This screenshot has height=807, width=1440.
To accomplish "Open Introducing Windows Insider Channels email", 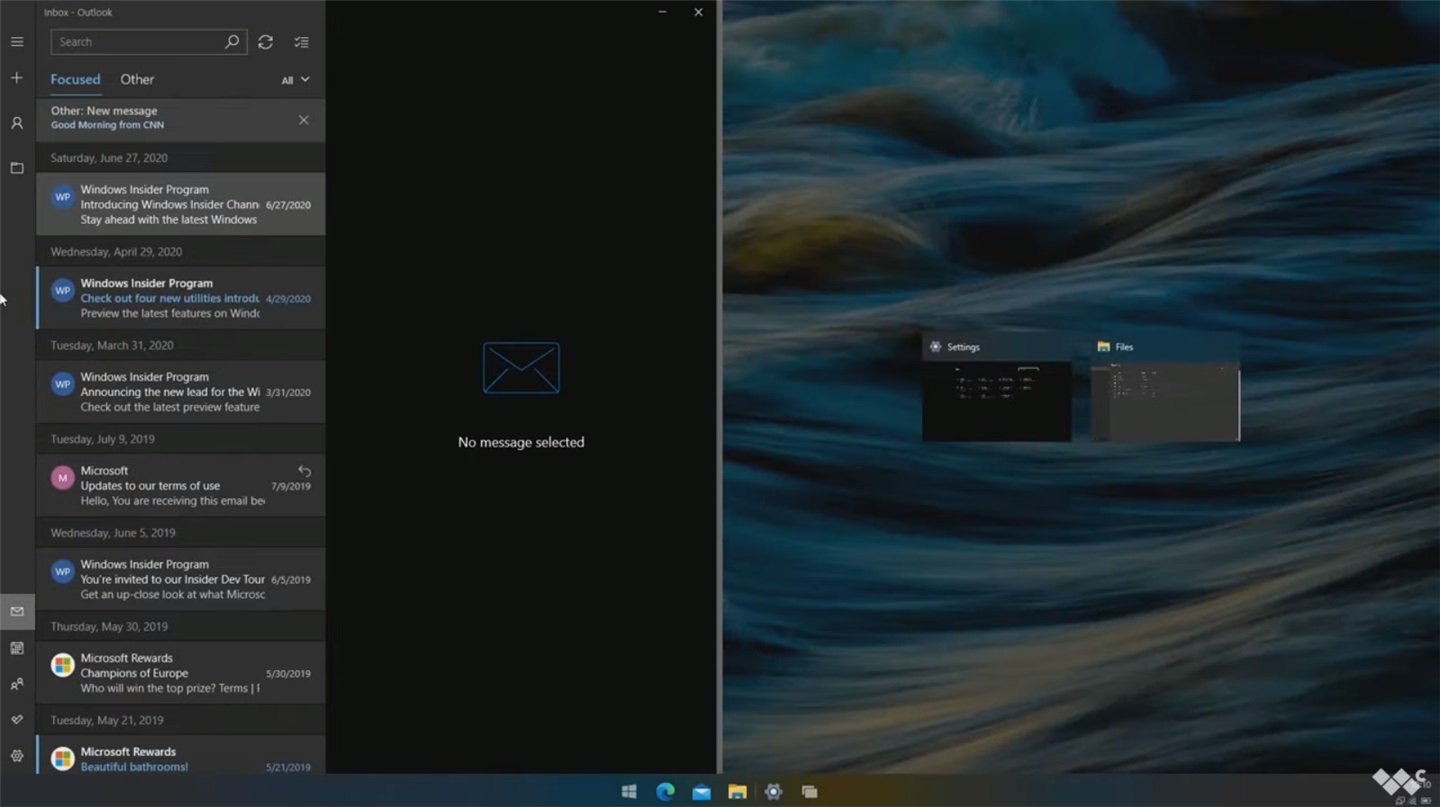I will pos(180,204).
